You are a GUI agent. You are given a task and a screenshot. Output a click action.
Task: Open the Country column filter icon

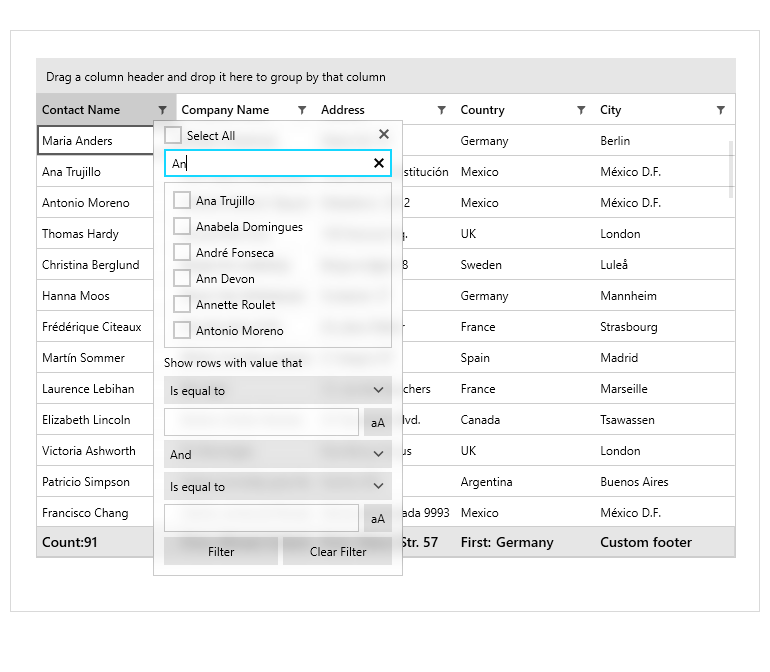click(581, 110)
